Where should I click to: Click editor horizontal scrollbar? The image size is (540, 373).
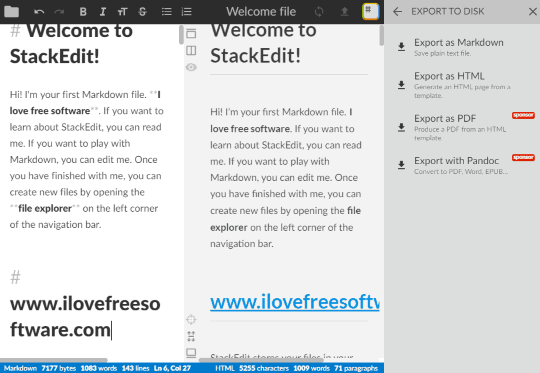[54, 360]
